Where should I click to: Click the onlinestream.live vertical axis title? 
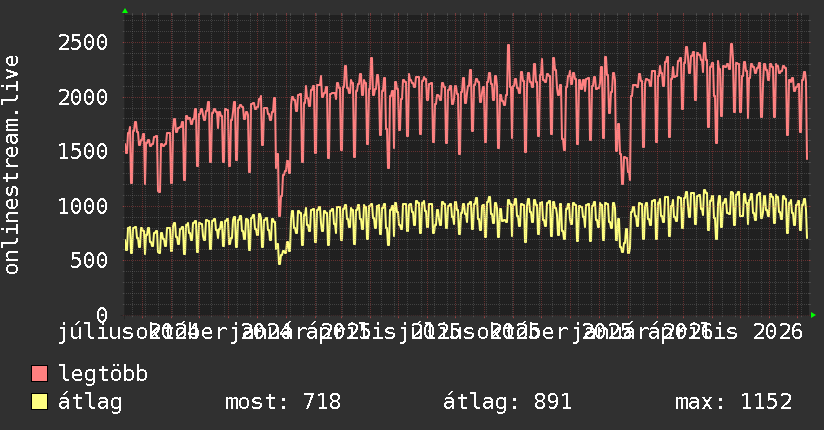click(11, 165)
